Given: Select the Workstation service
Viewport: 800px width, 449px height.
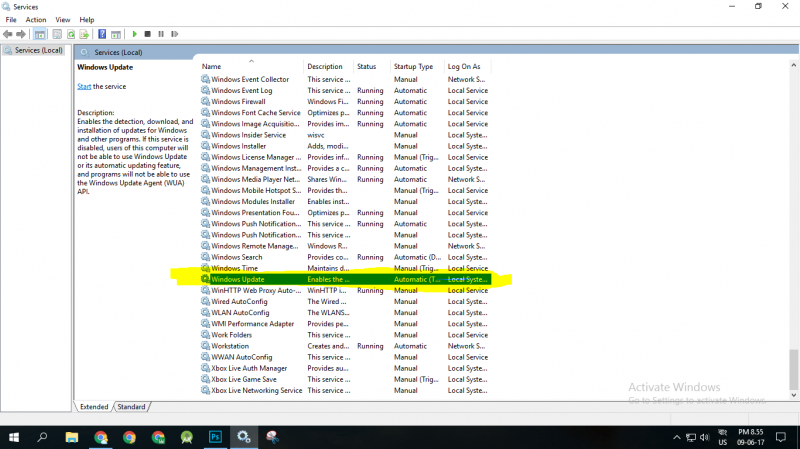Looking at the screenshot, I should (x=345, y=346).
